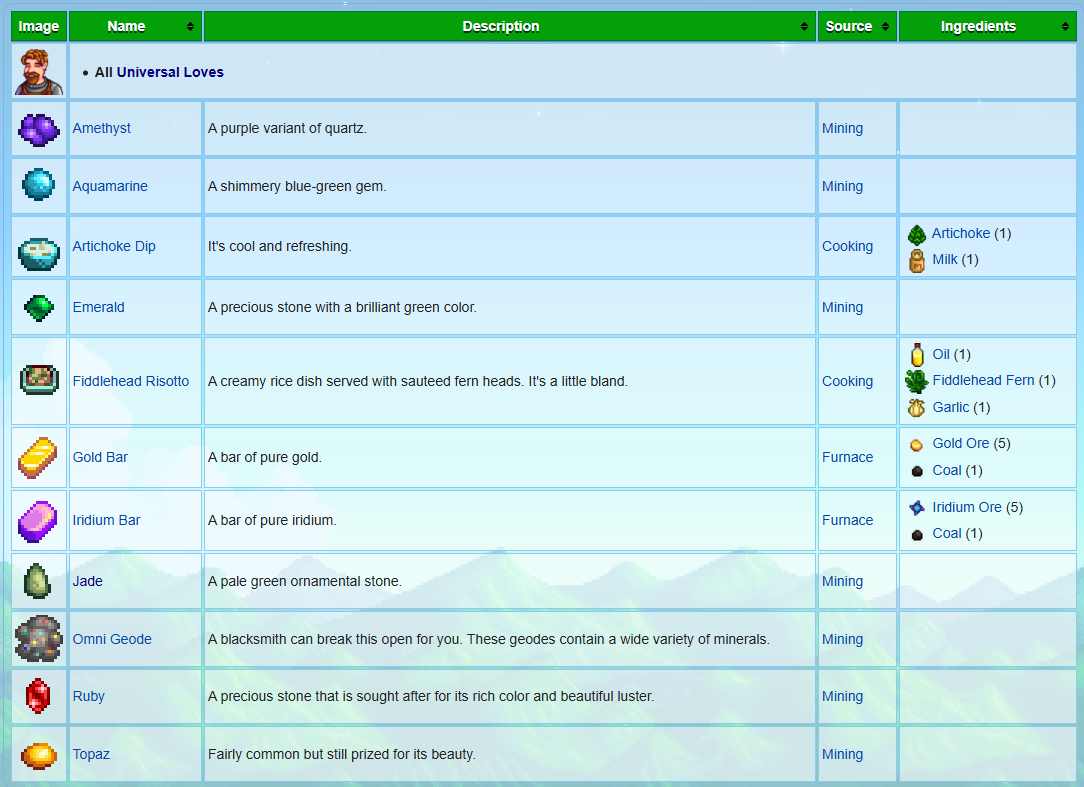Open the Oil ingredient text link
The image size is (1084, 787).
941,354
